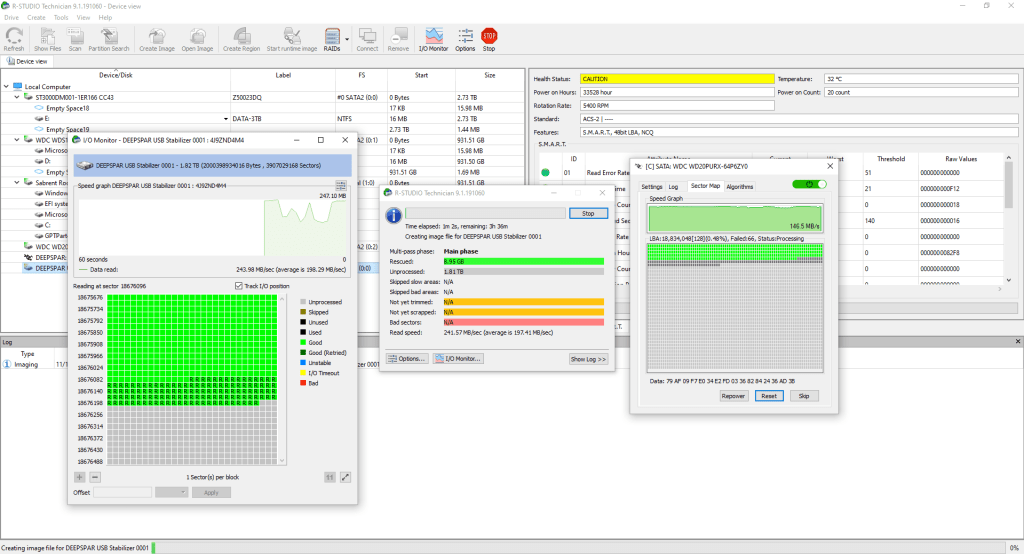Click the RAIDs toolbar icon

(332, 38)
